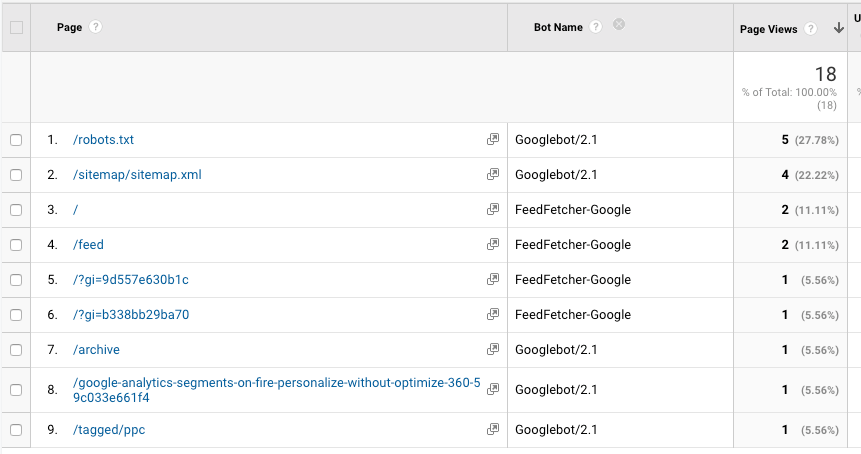Check the box for /robots.txt row
This screenshot has width=861, height=454.
click(15, 140)
